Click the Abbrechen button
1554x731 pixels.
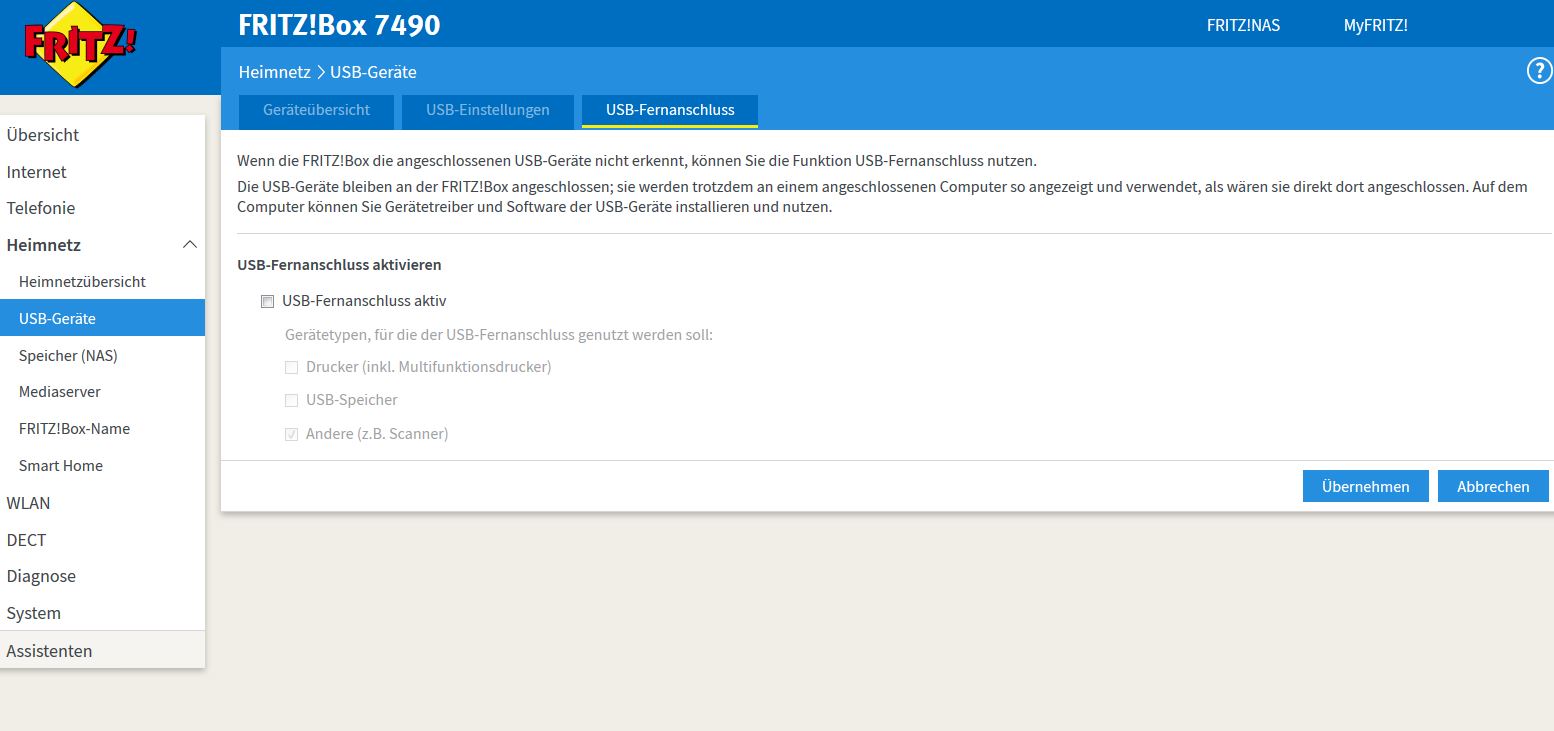[1493, 486]
